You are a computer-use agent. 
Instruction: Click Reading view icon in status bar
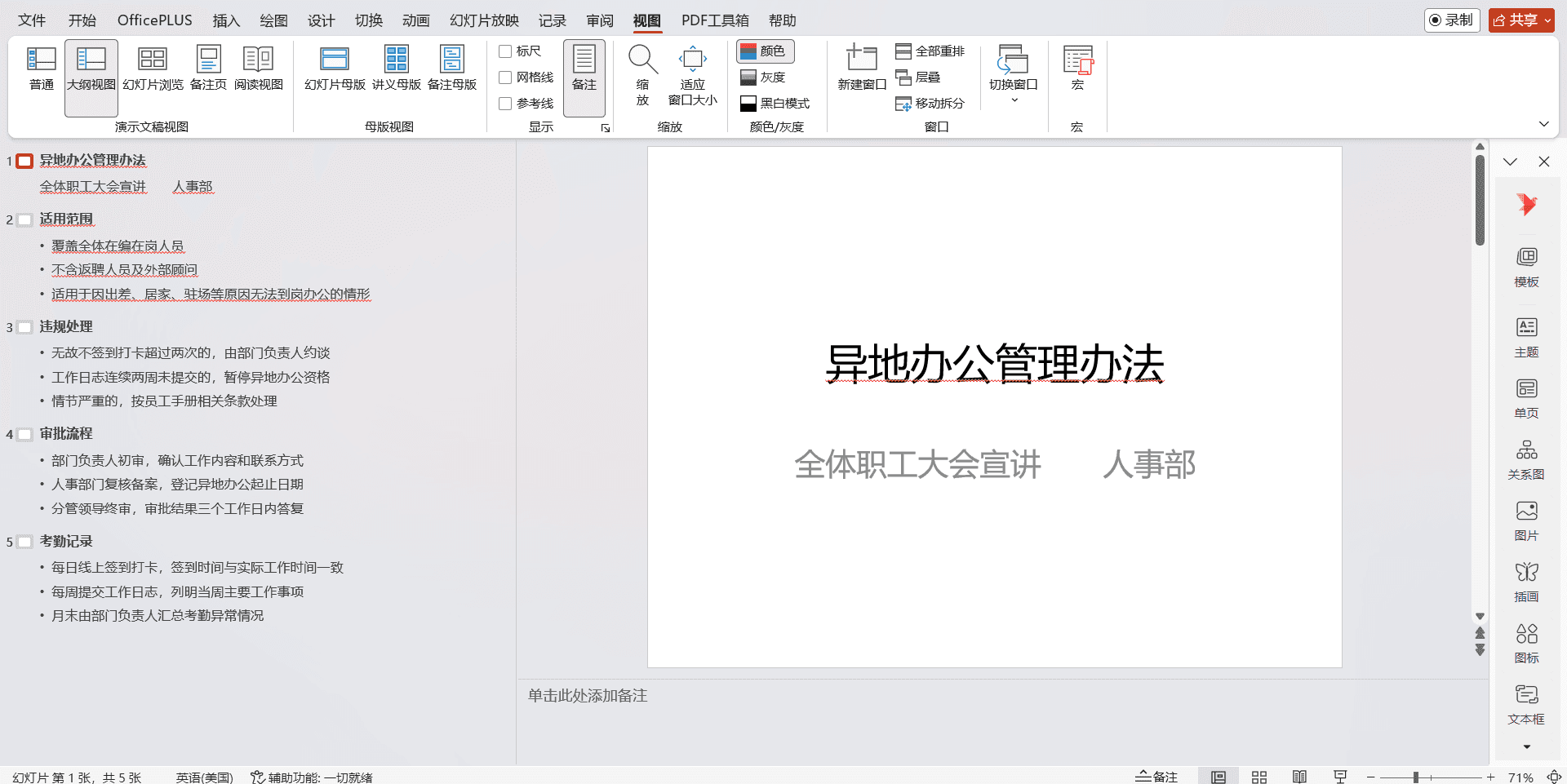click(1299, 777)
